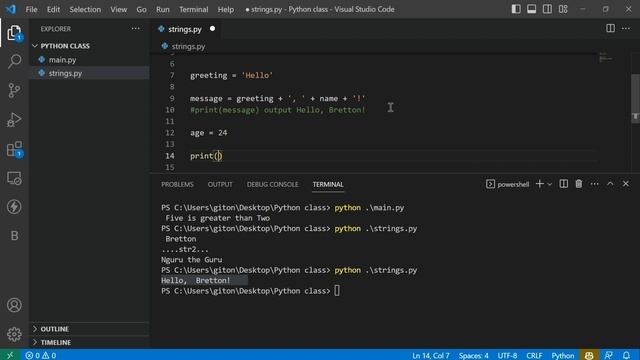Open the Run menu
This screenshot has height=360, width=640.
[x=162, y=9]
